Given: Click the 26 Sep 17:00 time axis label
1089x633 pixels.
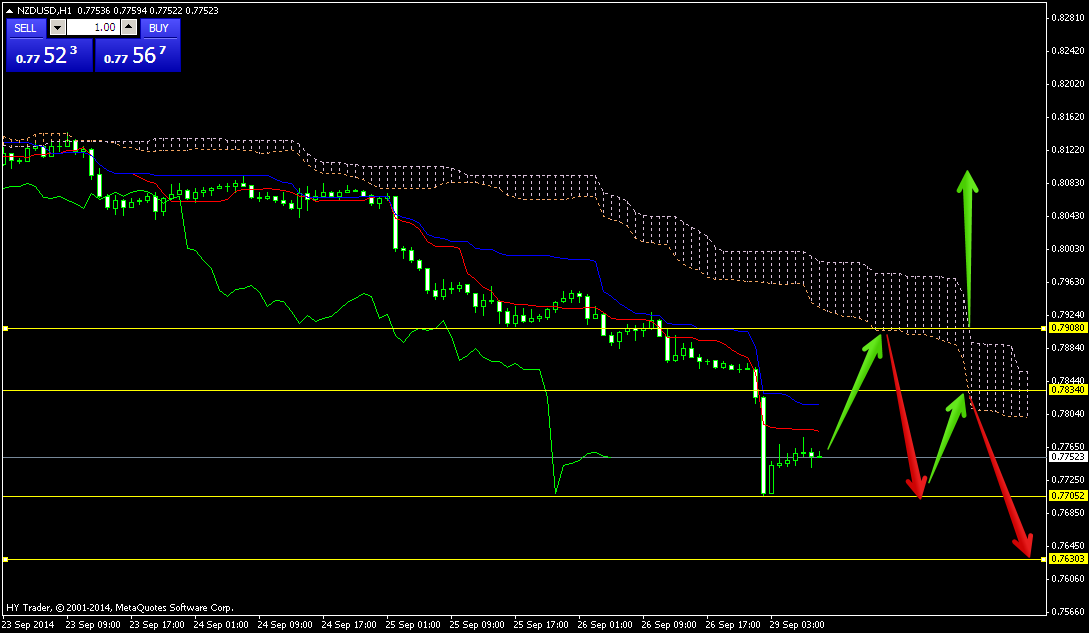Looking at the screenshot, I should (733, 625).
